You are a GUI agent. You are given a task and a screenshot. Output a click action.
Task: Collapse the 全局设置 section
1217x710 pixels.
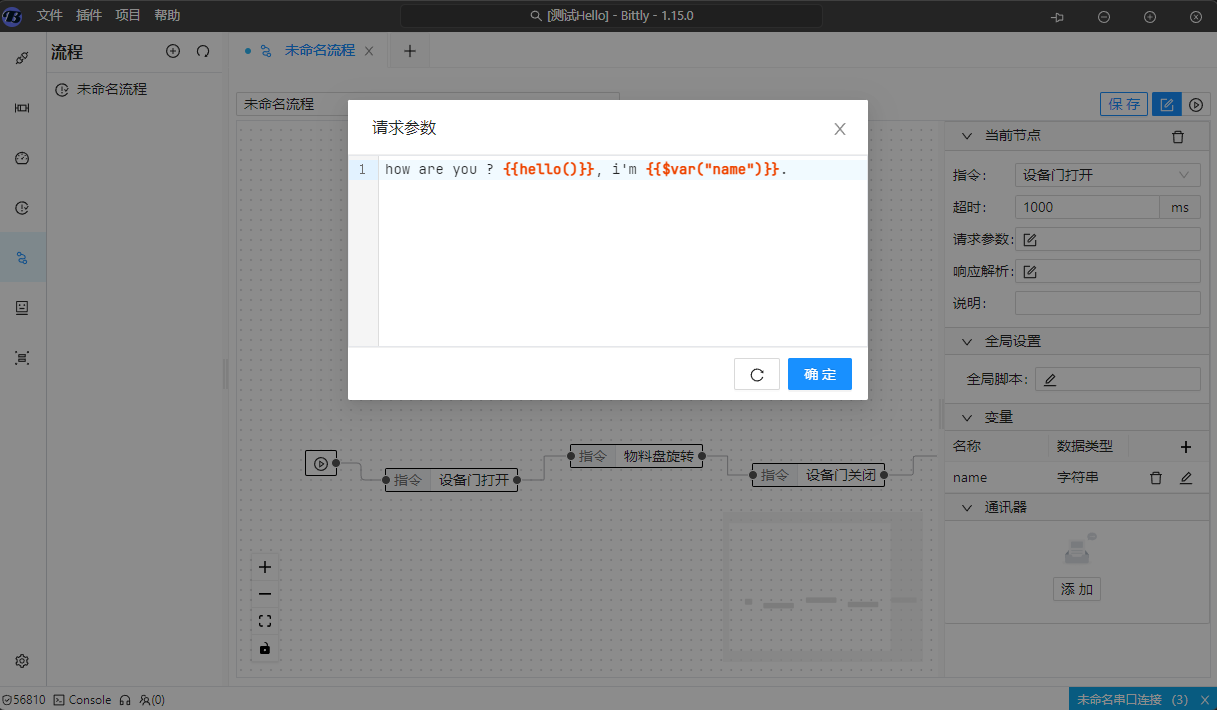pos(967,341)
